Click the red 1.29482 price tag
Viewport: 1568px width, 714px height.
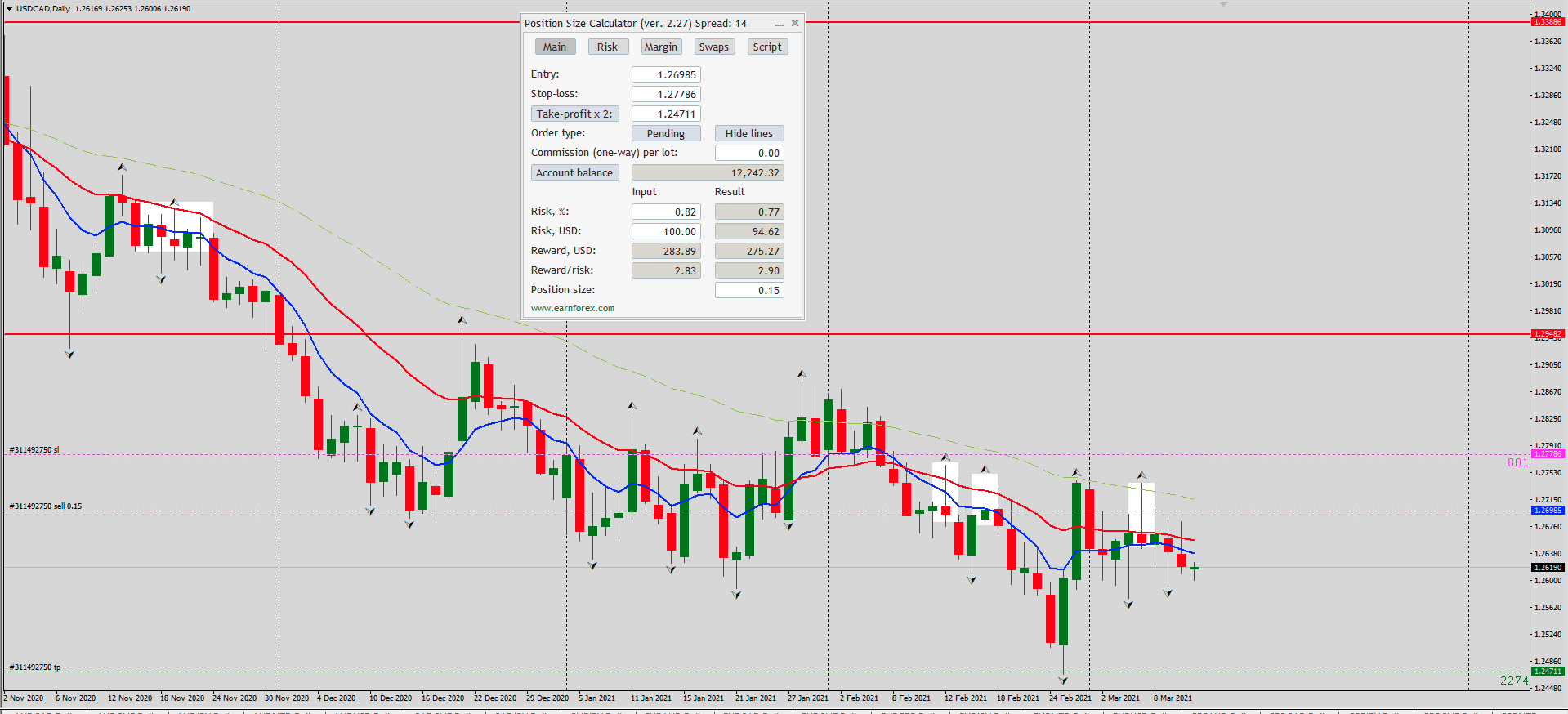tap(1548, 334)
